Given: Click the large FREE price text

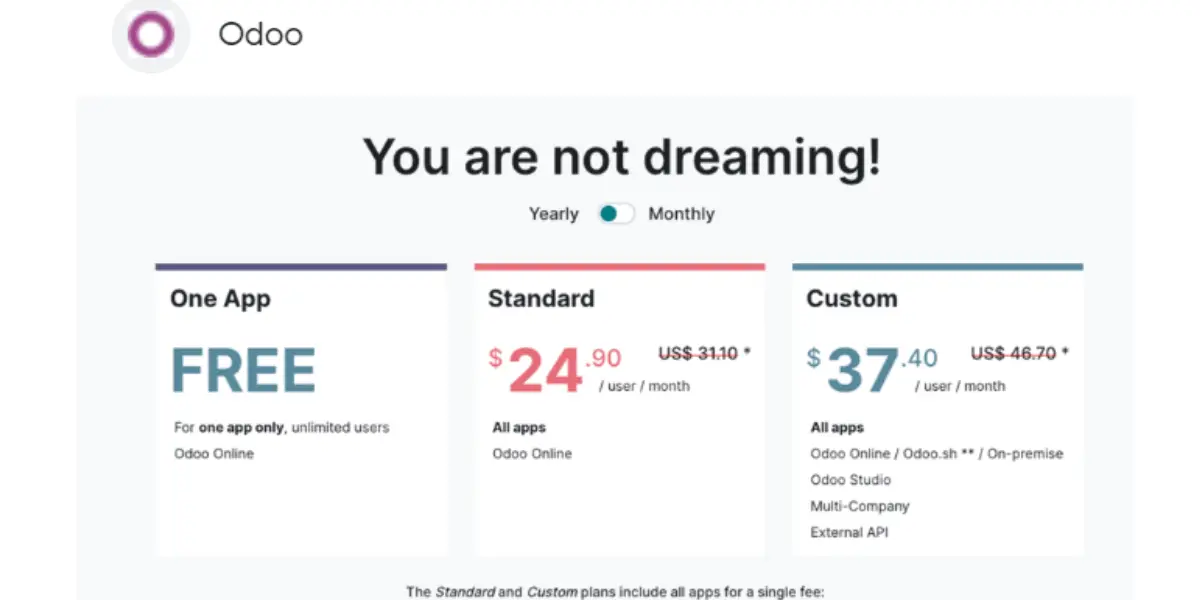Looking at the screenshot, I should point(243,370).
